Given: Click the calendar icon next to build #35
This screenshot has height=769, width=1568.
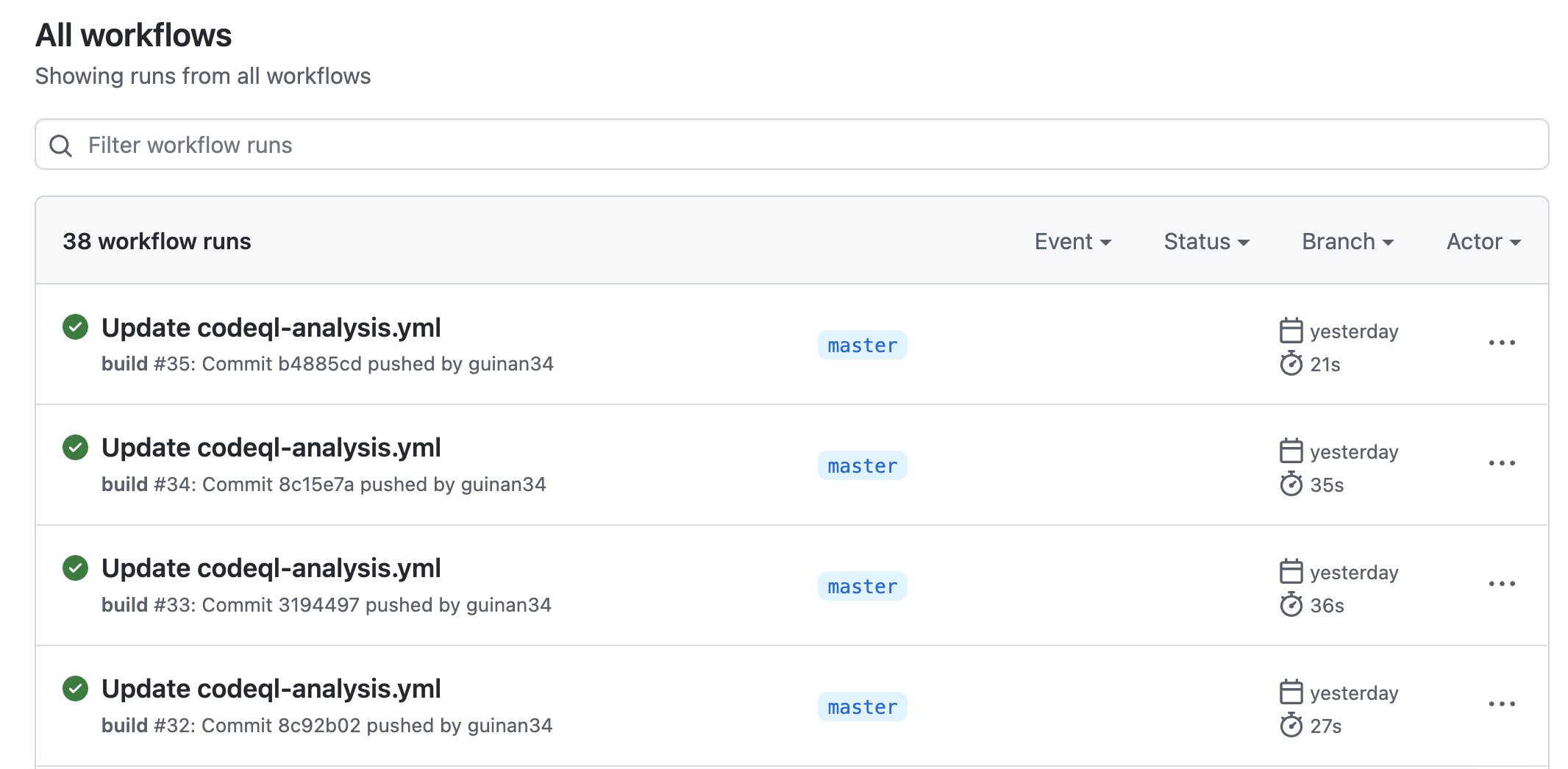Looking at the screenshot, I should click(x=1292, y=331).
